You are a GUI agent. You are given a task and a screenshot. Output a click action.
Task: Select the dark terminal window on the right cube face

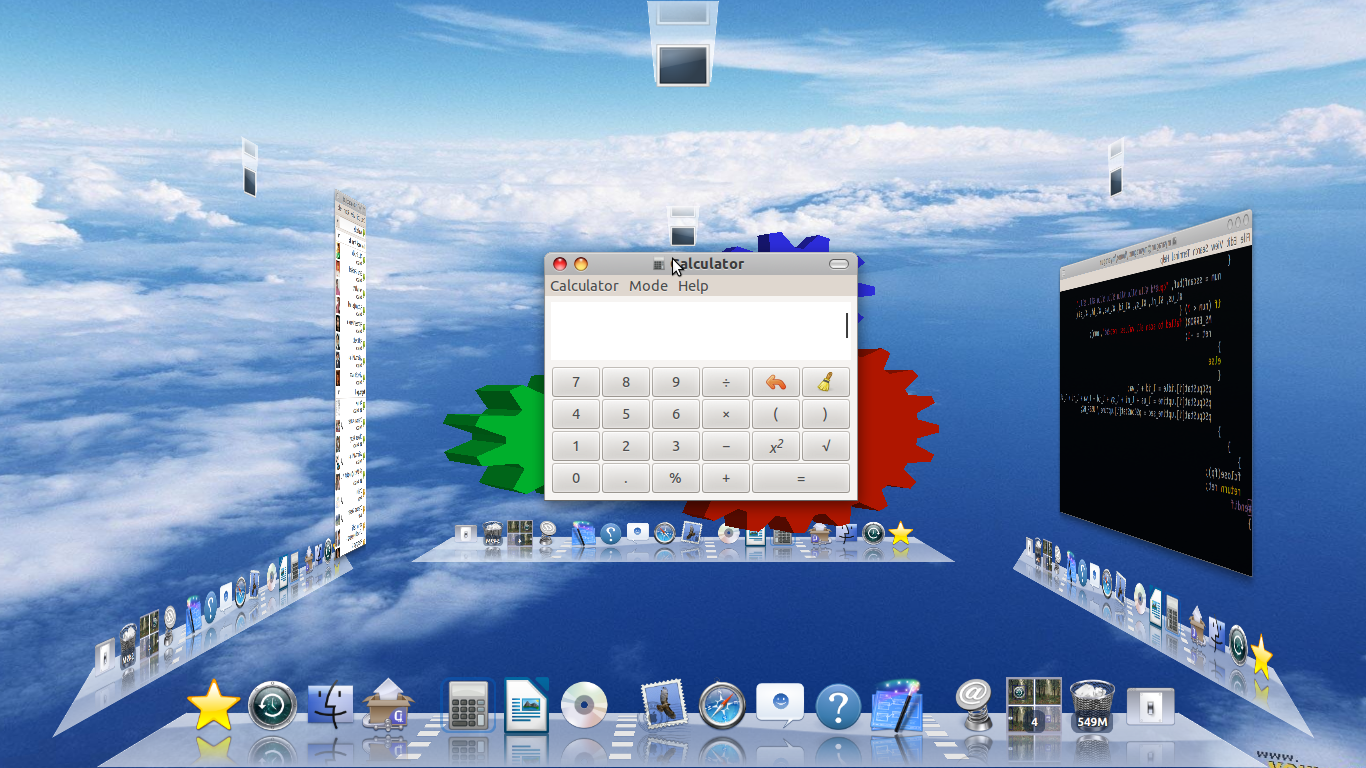point(1156,393)
